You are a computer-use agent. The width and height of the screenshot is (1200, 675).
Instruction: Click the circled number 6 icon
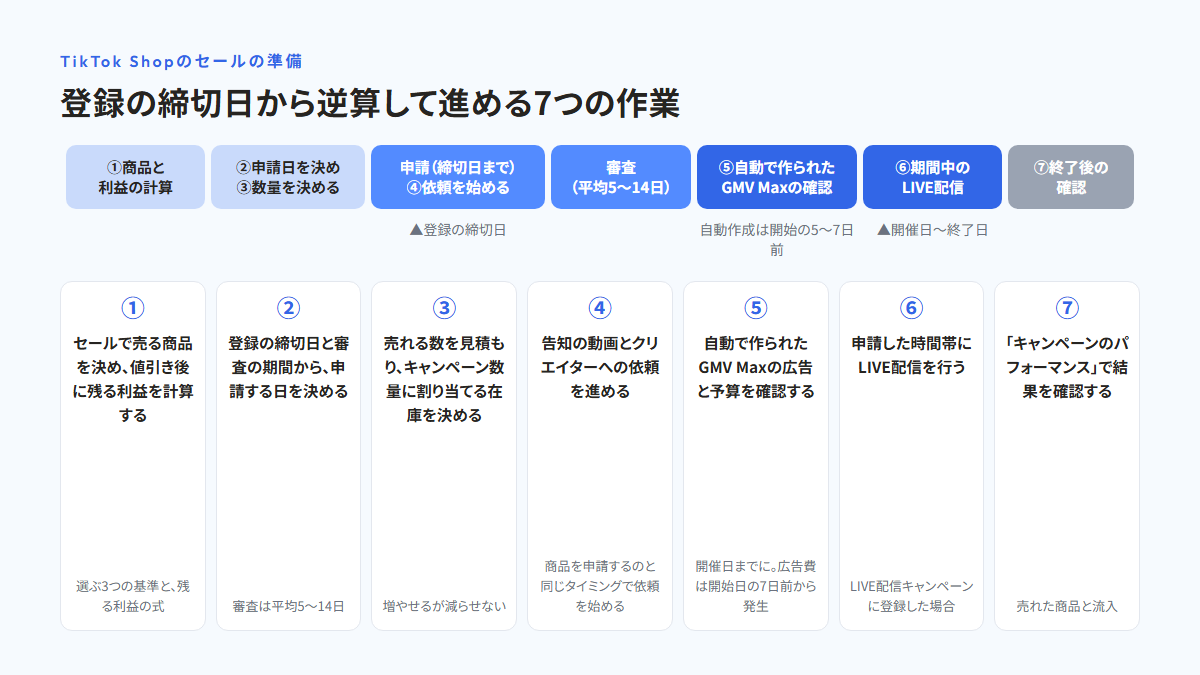coord(911,308)
